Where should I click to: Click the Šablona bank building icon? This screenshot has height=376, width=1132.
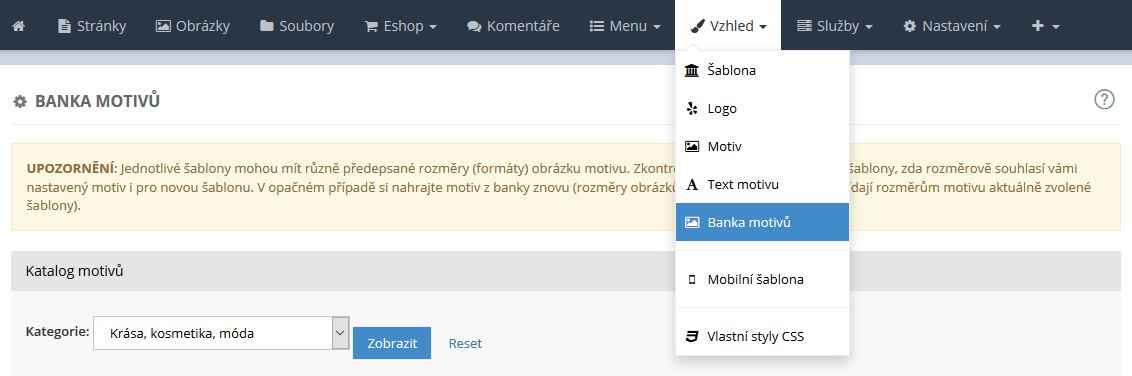click(x=692, y=71)
